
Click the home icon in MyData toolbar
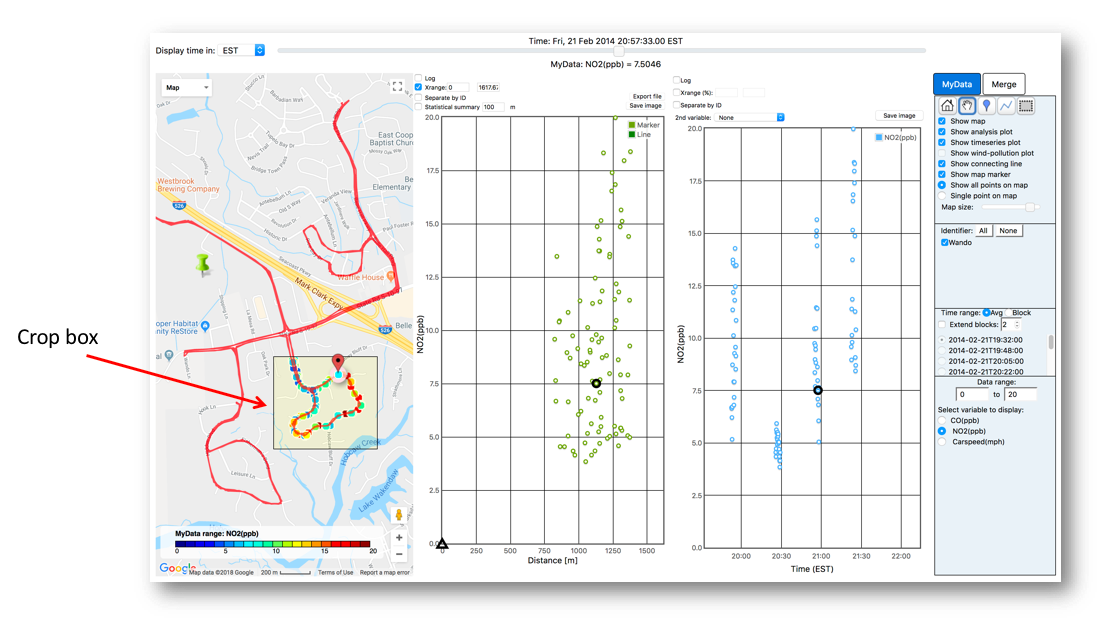click(947, 106)
